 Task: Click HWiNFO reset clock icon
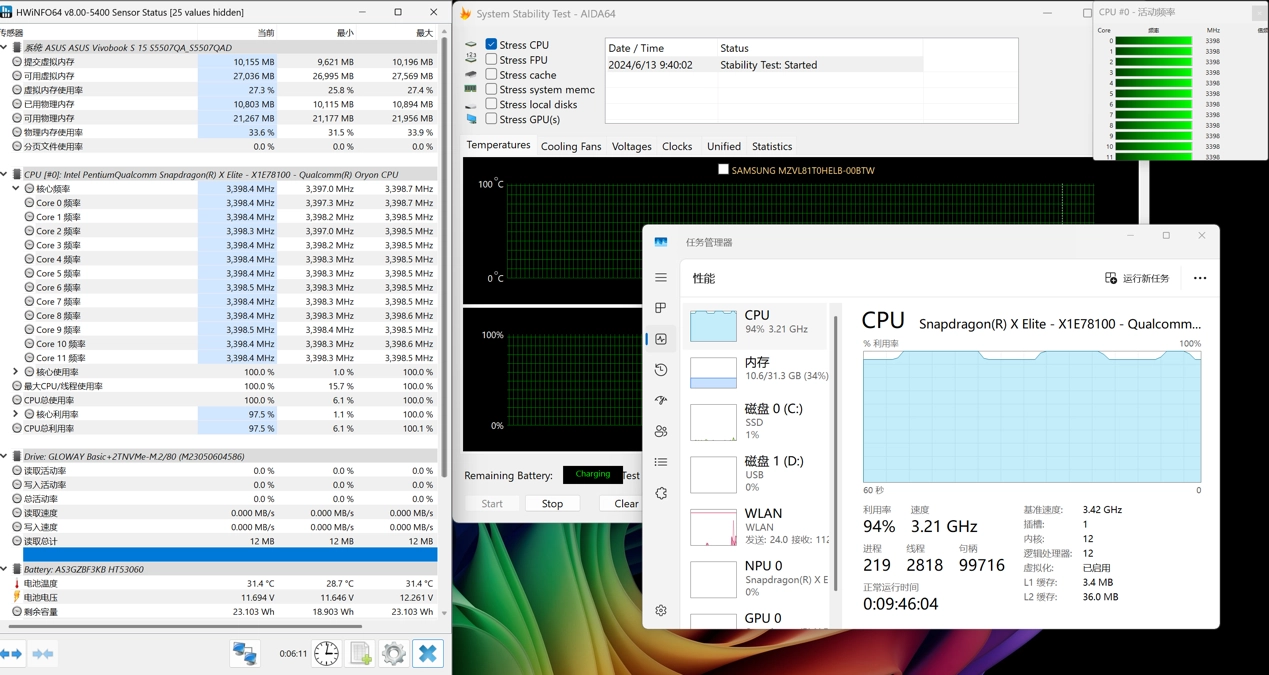tap(326, 654)
